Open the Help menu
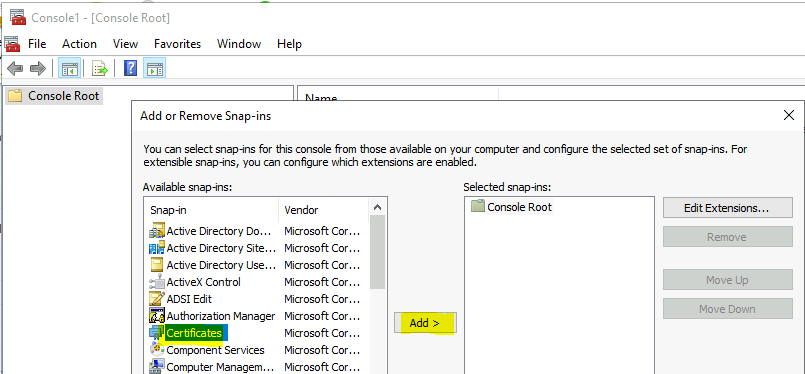Viewport: 805px width, 374px height. 289,44
